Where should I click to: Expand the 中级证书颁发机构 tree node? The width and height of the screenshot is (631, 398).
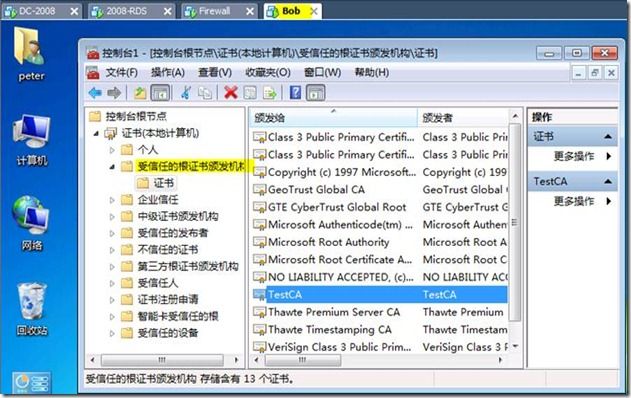pyautogui.click(x=112, y=217)
